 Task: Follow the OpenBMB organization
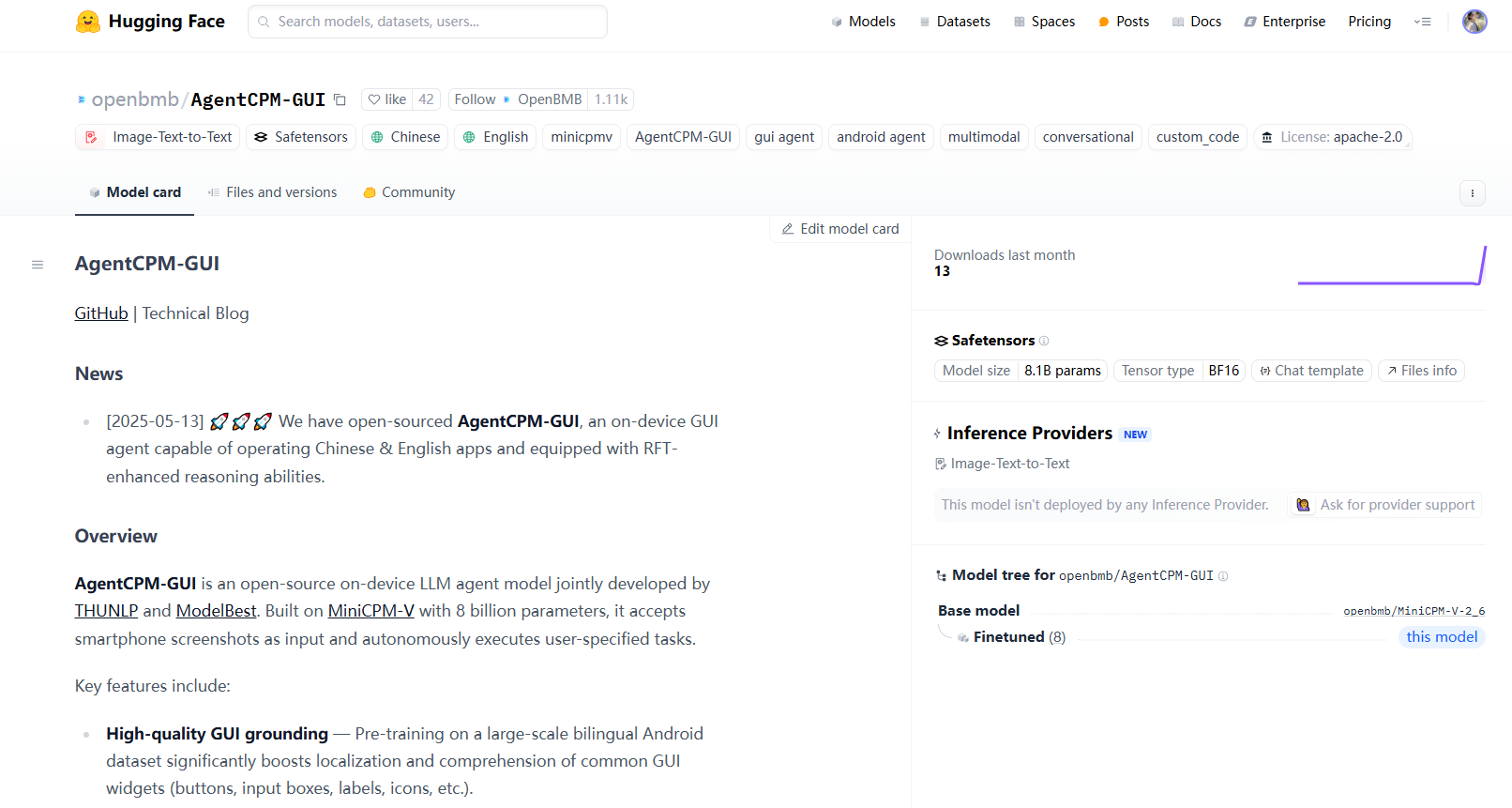[475, 99]
